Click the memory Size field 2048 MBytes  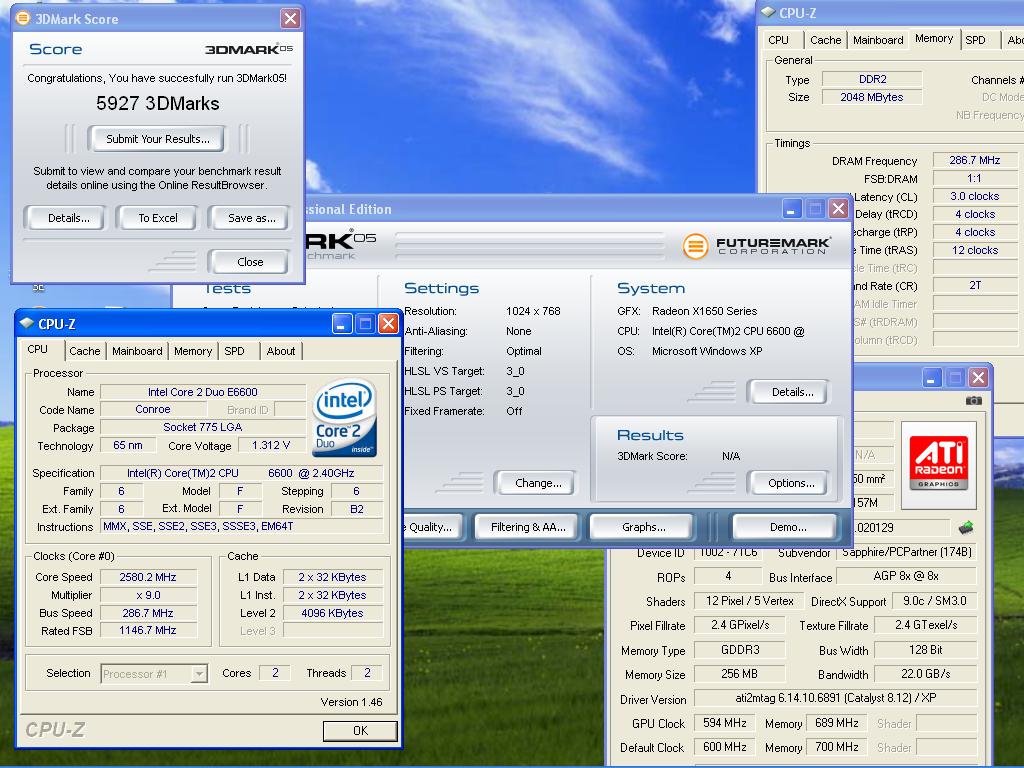872,97
